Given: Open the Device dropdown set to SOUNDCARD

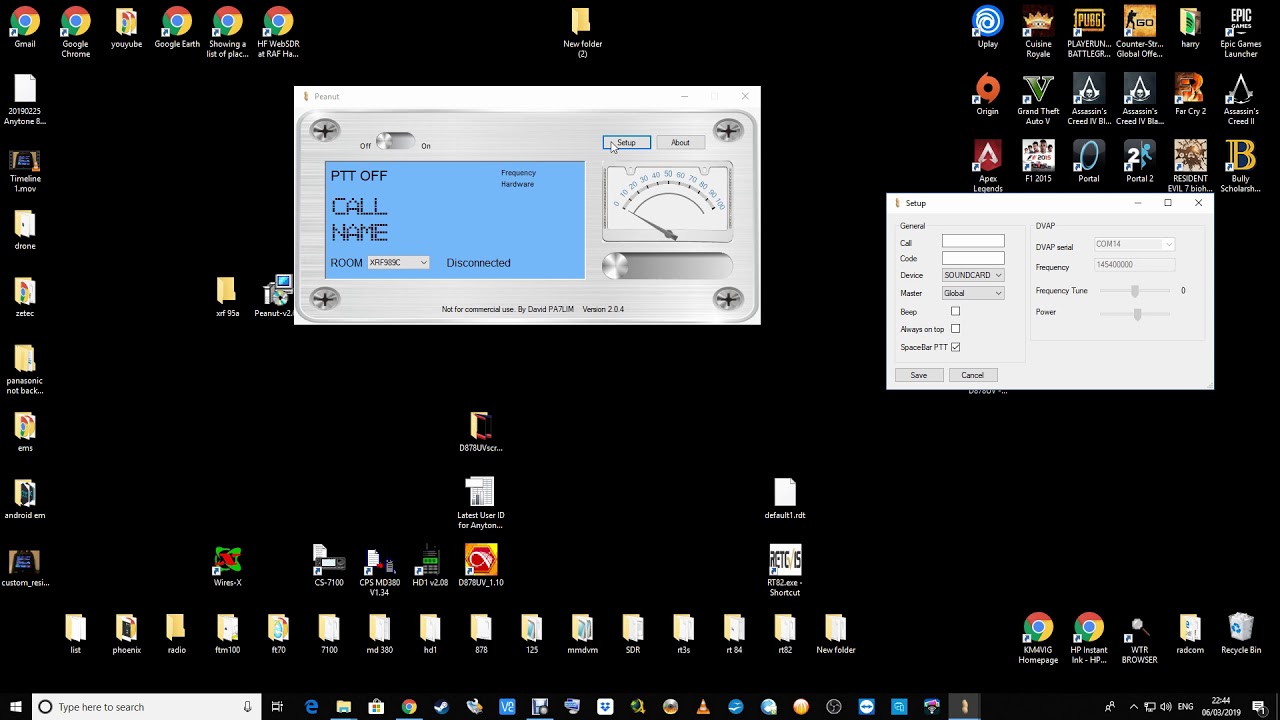Looking at the screenshot, I should 973,275.
